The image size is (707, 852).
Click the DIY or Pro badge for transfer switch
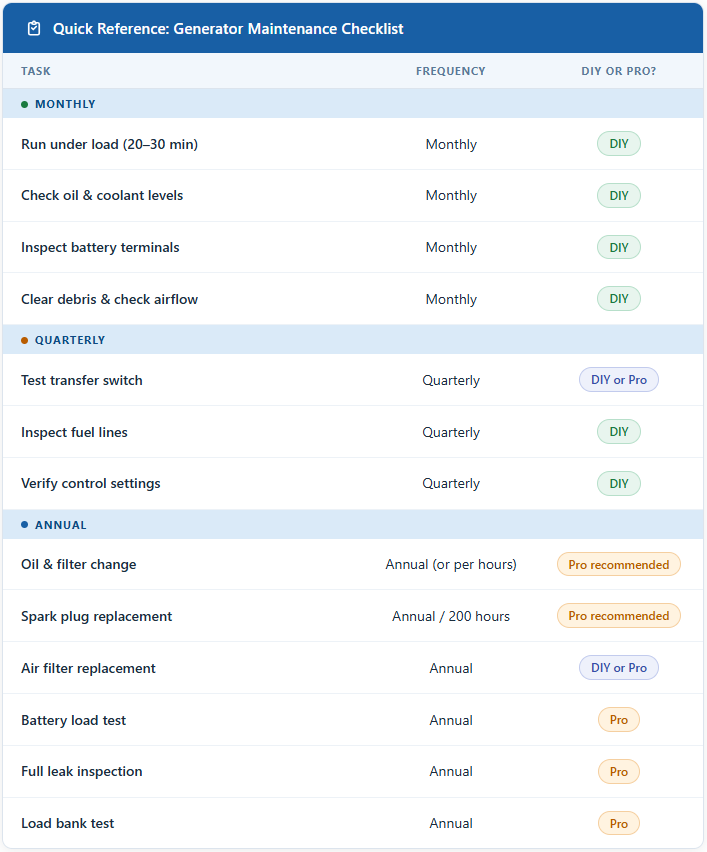(x=618, y=380)
